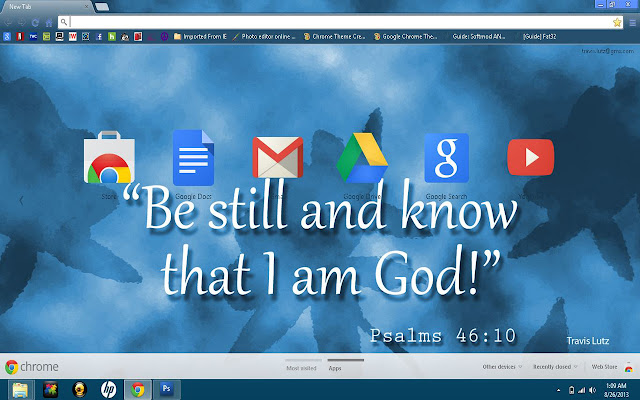
Task: Click the Web Store link
Action: pos(604,367)
